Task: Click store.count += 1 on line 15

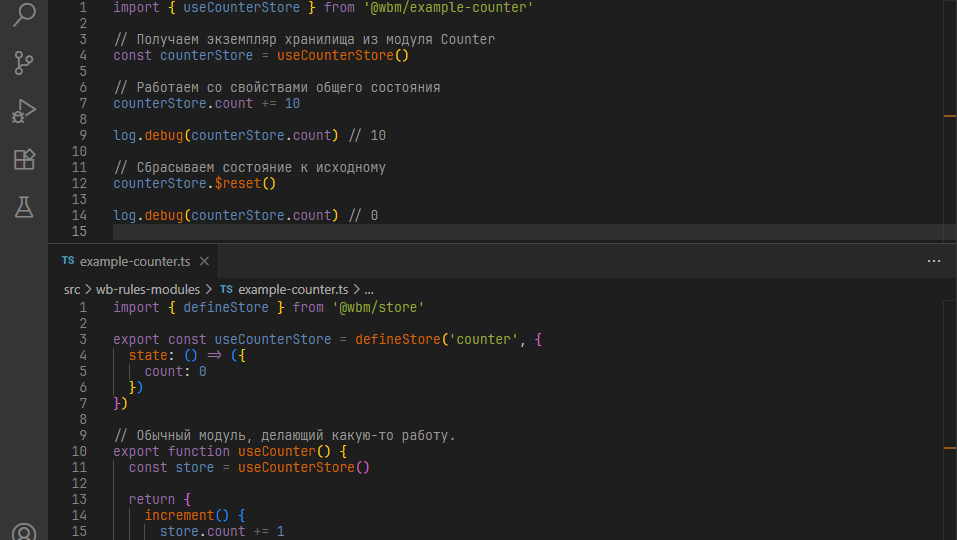Action: click(x=222, y=531)
